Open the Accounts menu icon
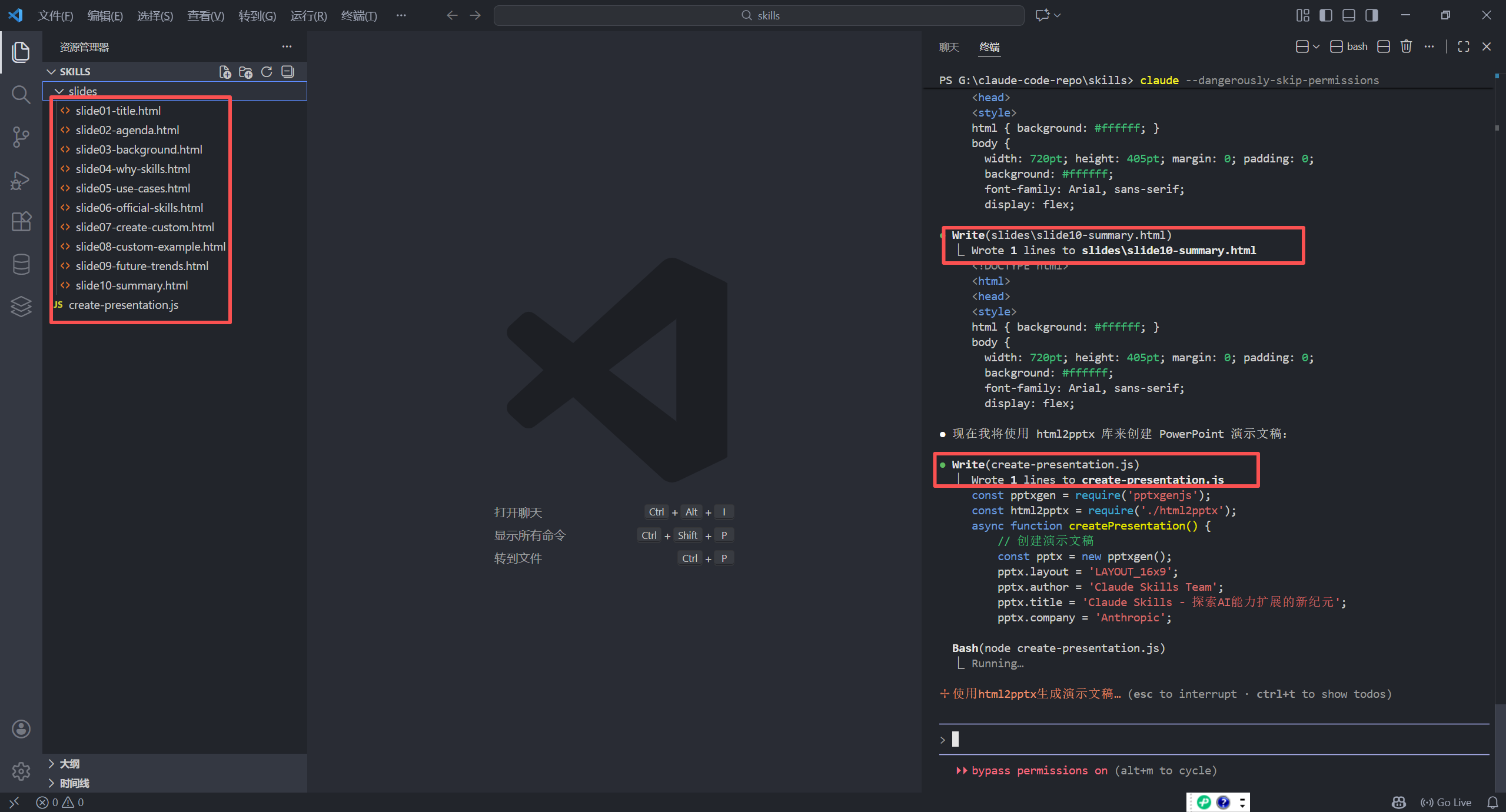This screenshot has width=1506, height=812. [x=21, y=729]
